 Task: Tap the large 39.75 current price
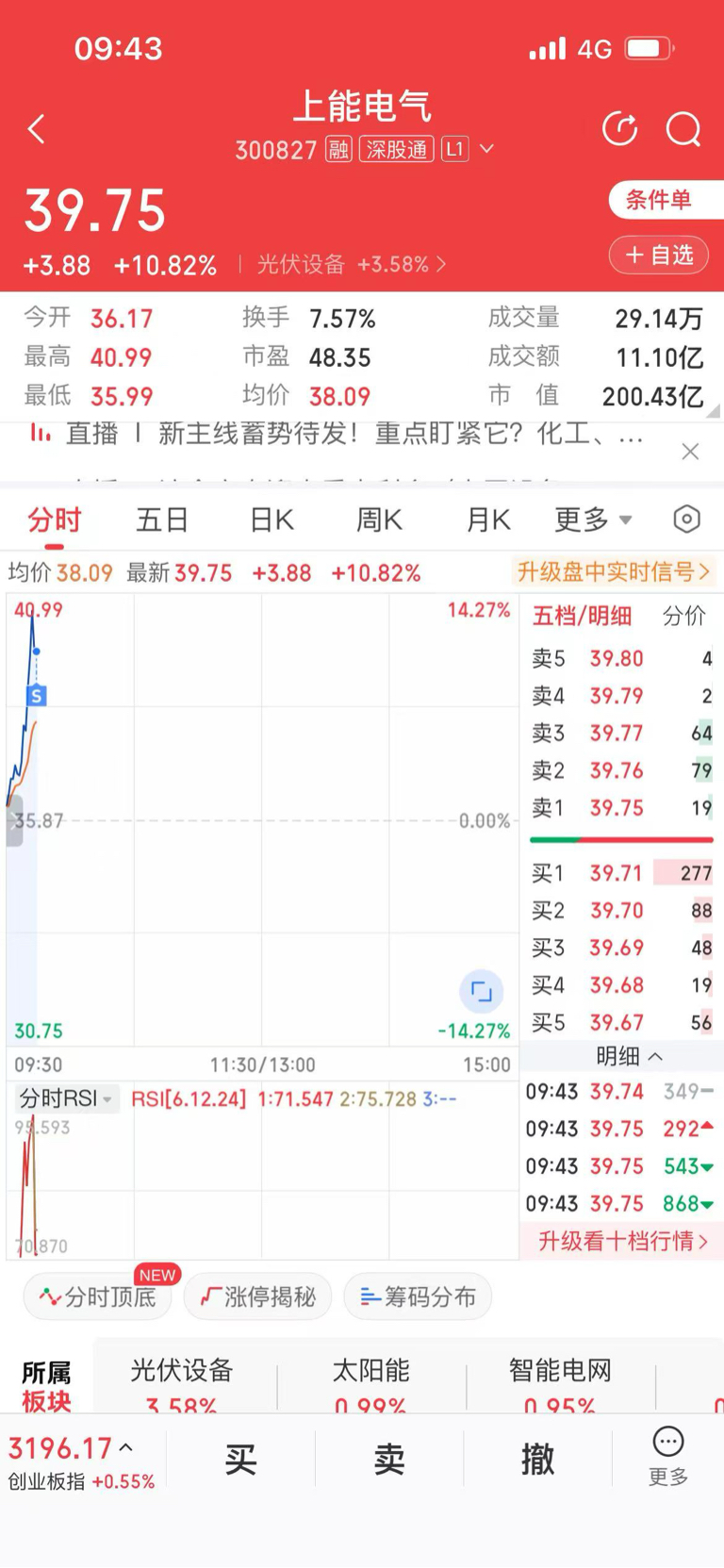[95, 210]
